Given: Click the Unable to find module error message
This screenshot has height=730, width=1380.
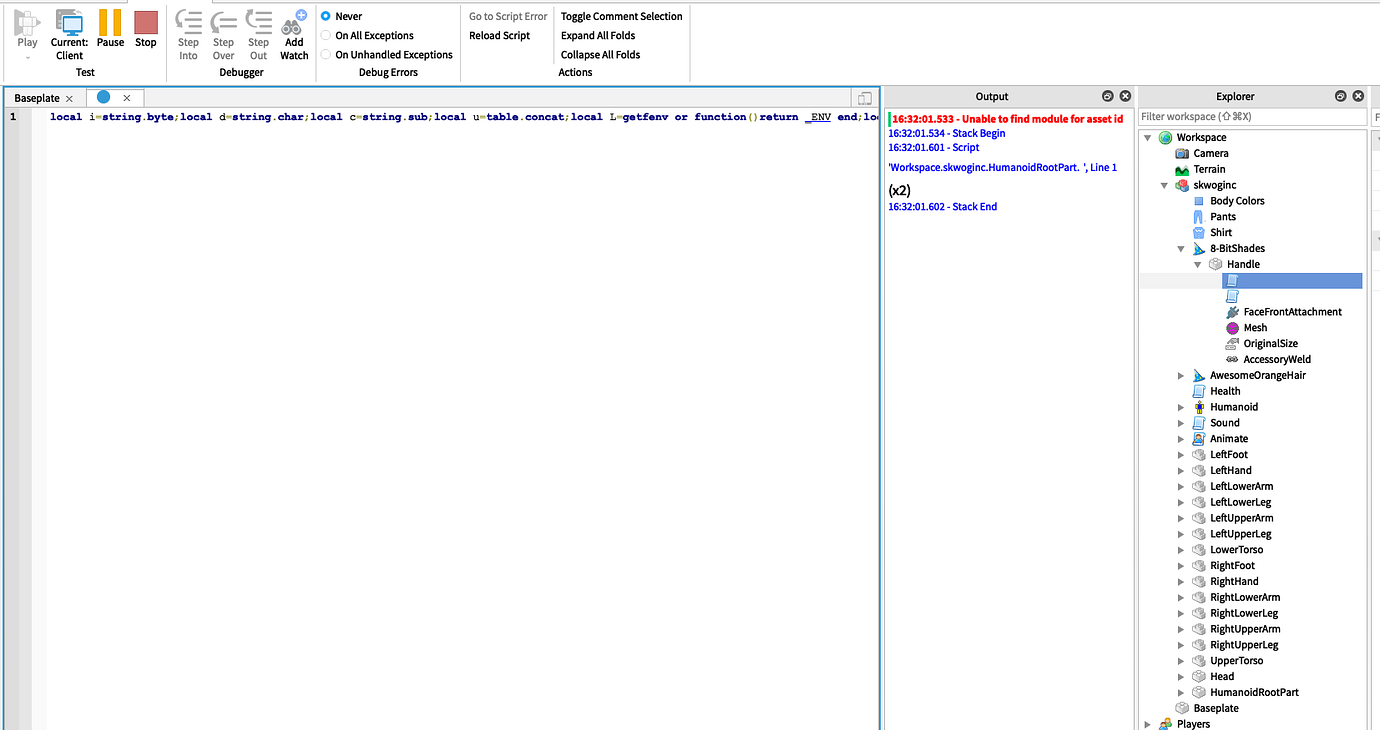Looking at the screenshot, I should click(x=1007, y=119).
